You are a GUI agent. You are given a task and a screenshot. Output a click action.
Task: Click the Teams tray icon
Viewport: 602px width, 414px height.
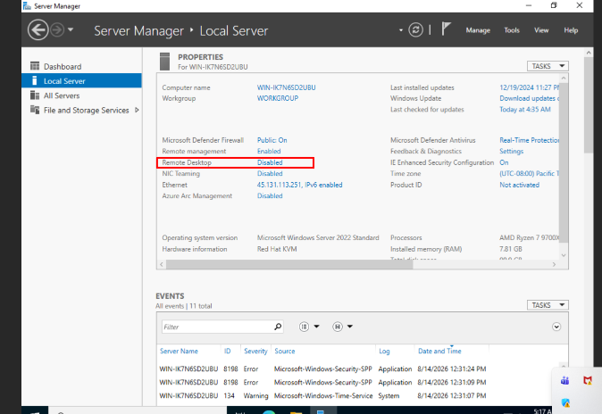[x=565, y=381]
